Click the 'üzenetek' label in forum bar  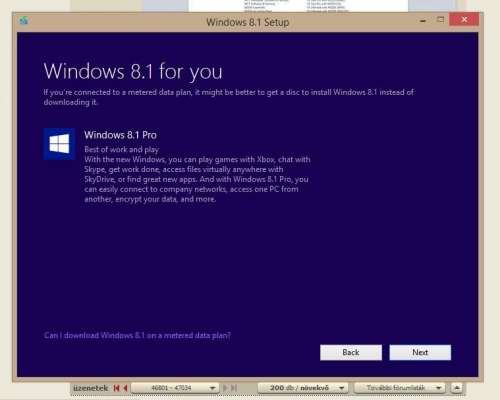coord(90,388)
